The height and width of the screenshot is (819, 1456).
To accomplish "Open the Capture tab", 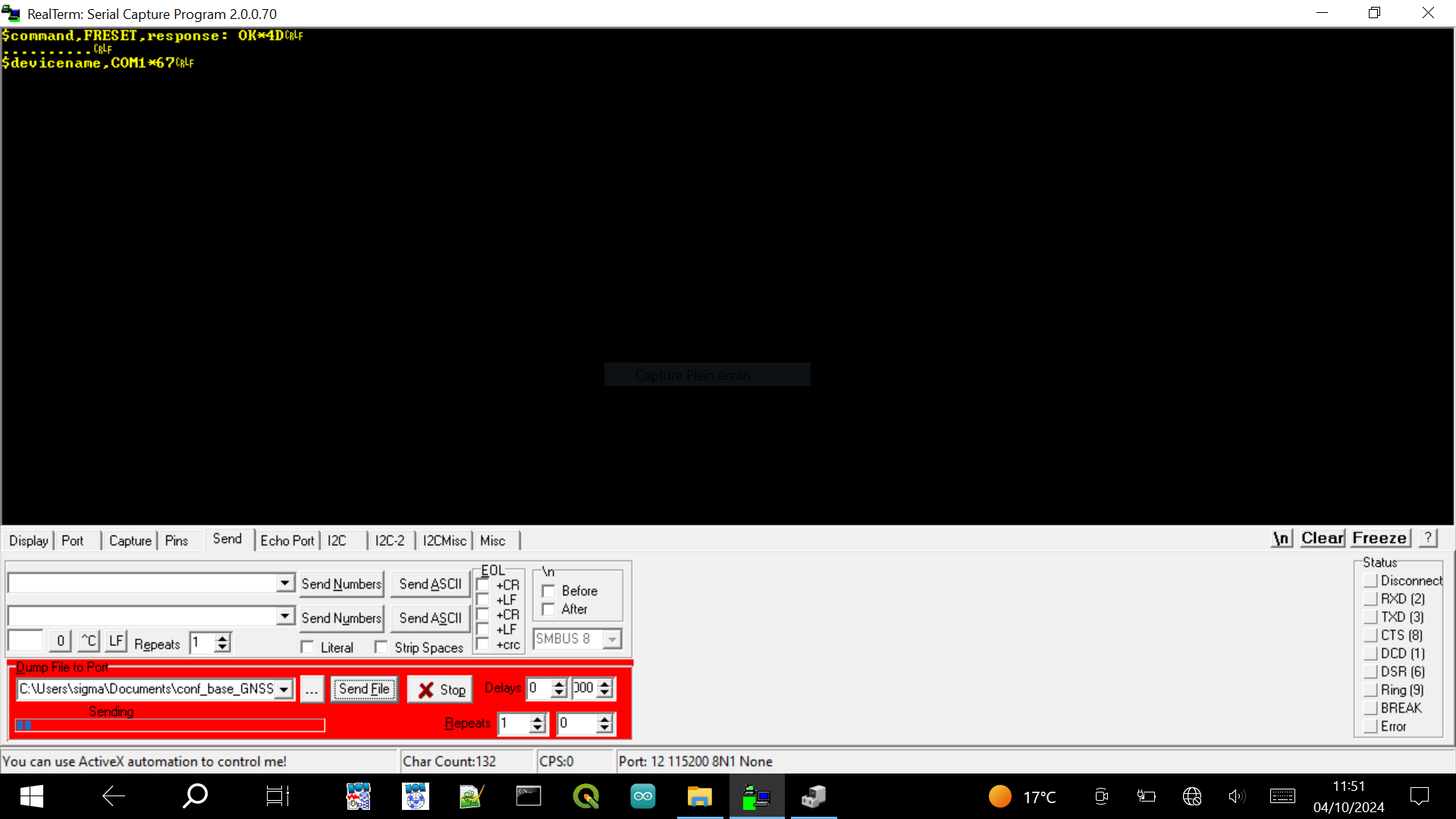I will pyautogui.click(x=130, y=541).
